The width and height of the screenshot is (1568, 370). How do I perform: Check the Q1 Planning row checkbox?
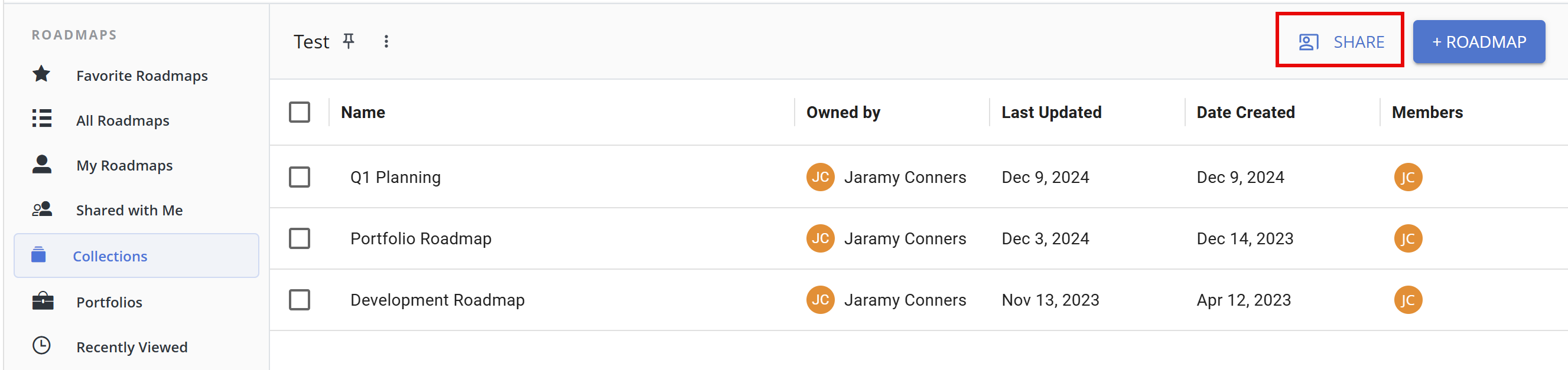tap(300, 178)
